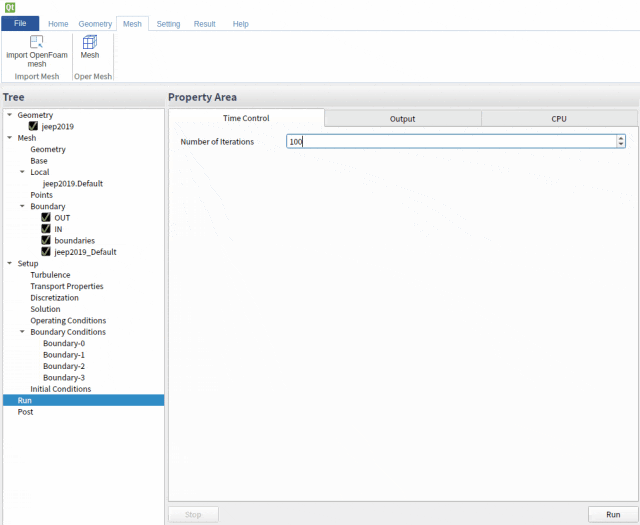
Task: Select the Solution tree item
Action: tap(45, 309)
